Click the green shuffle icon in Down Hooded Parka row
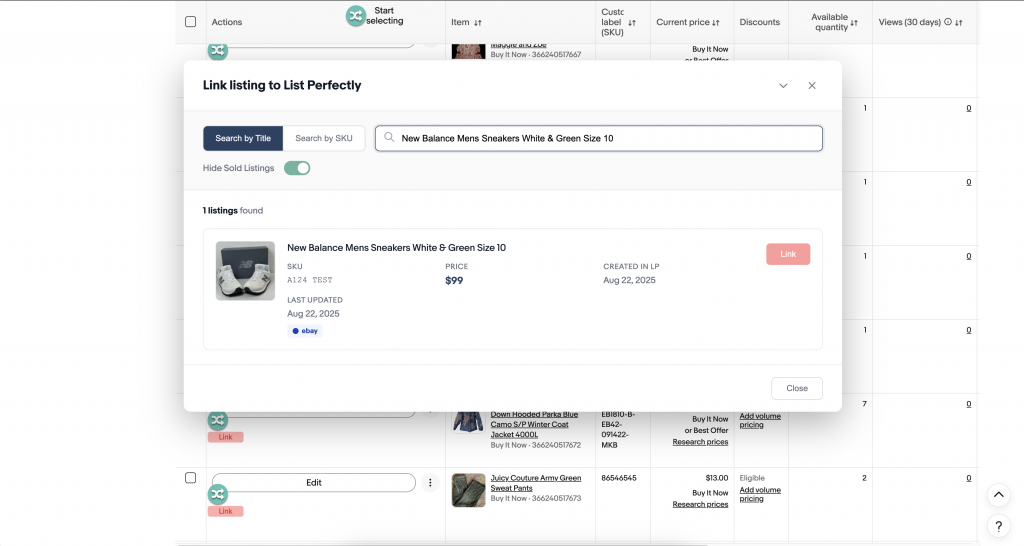Screen dimensions: 1024x546 [x=218, y=420]
